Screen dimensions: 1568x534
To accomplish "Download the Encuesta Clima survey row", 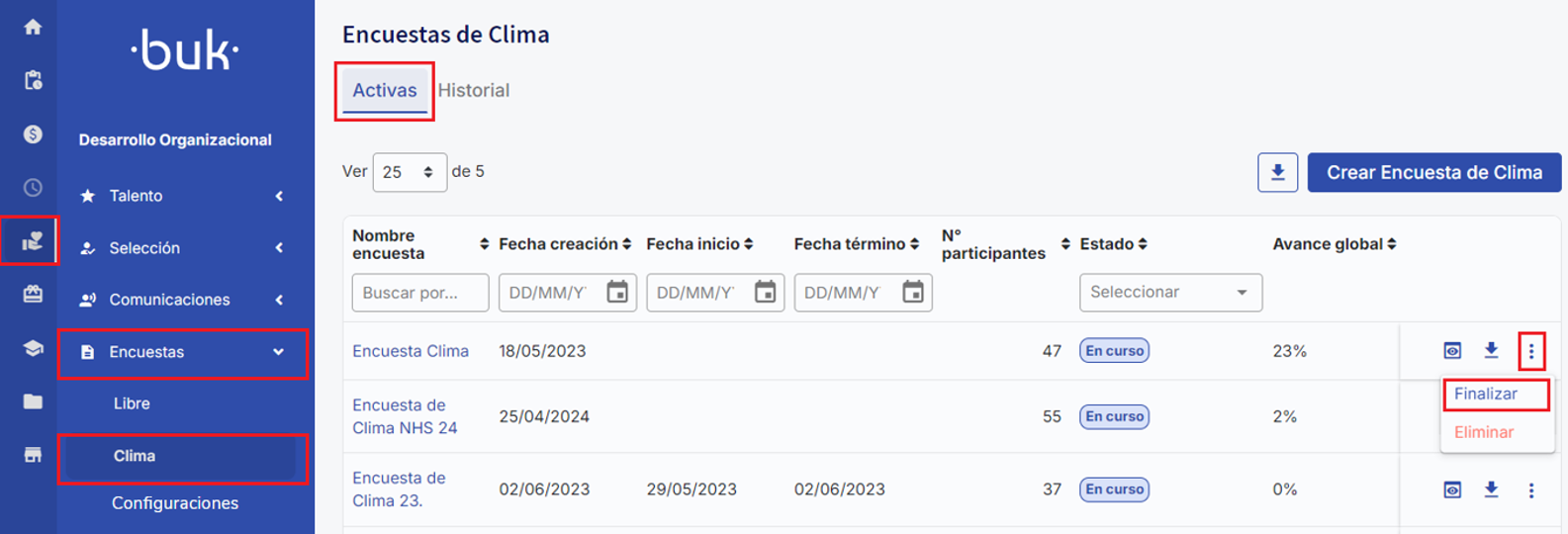I will click(x=1491, y=350).
